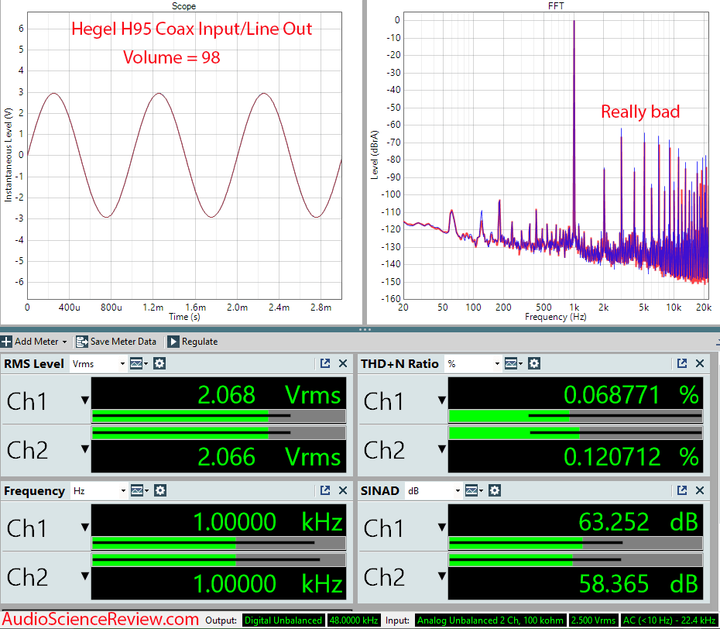The image size is (720, 629).
Task: Pop out the THD+N Ratio meter
Action: point(682,364)
